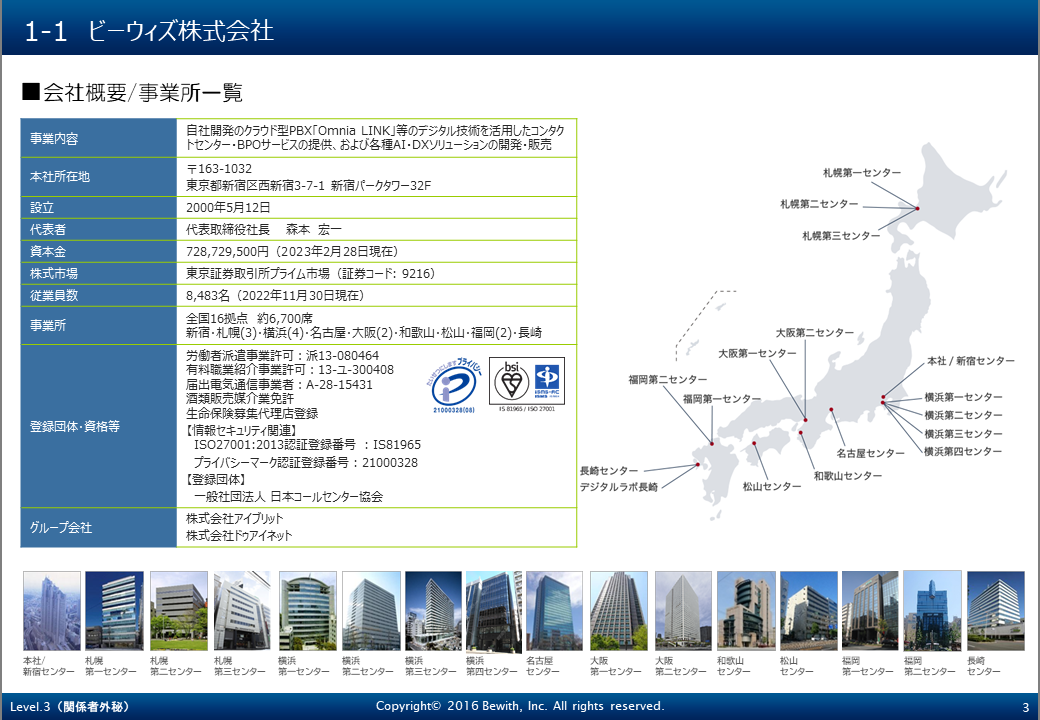This screenshot has width=1040, height=720.
Task: Select the 728,729,500円 capital value
Action: (228, 251)
